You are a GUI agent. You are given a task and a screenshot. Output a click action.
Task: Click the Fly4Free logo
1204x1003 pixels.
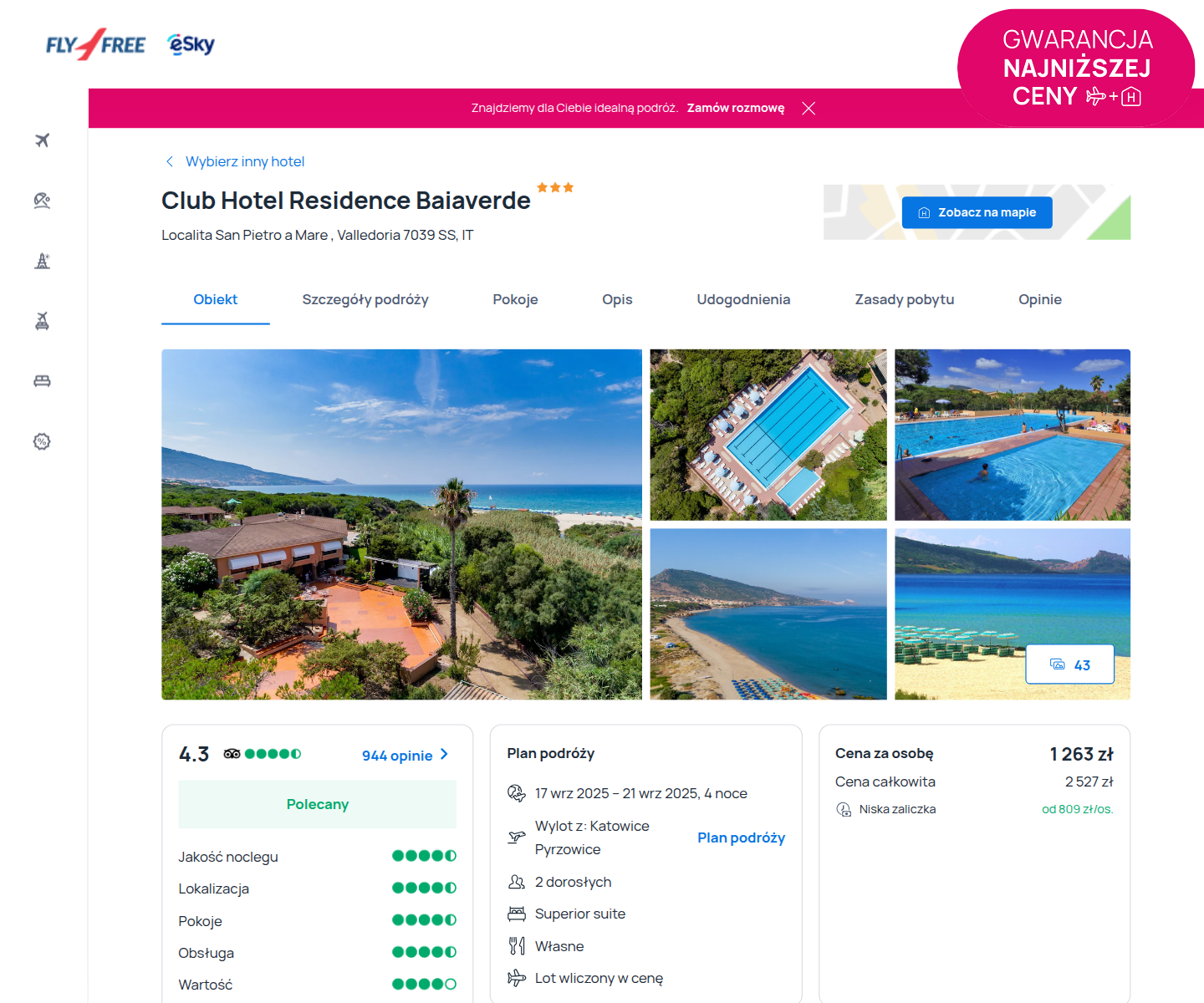95,44
